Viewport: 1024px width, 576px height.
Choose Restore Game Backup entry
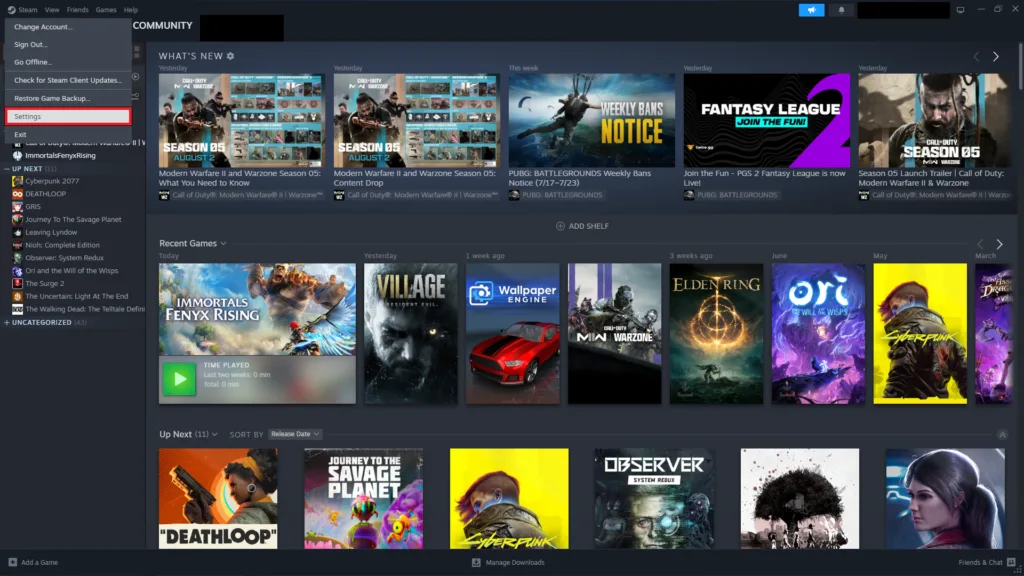pos(68,99)
